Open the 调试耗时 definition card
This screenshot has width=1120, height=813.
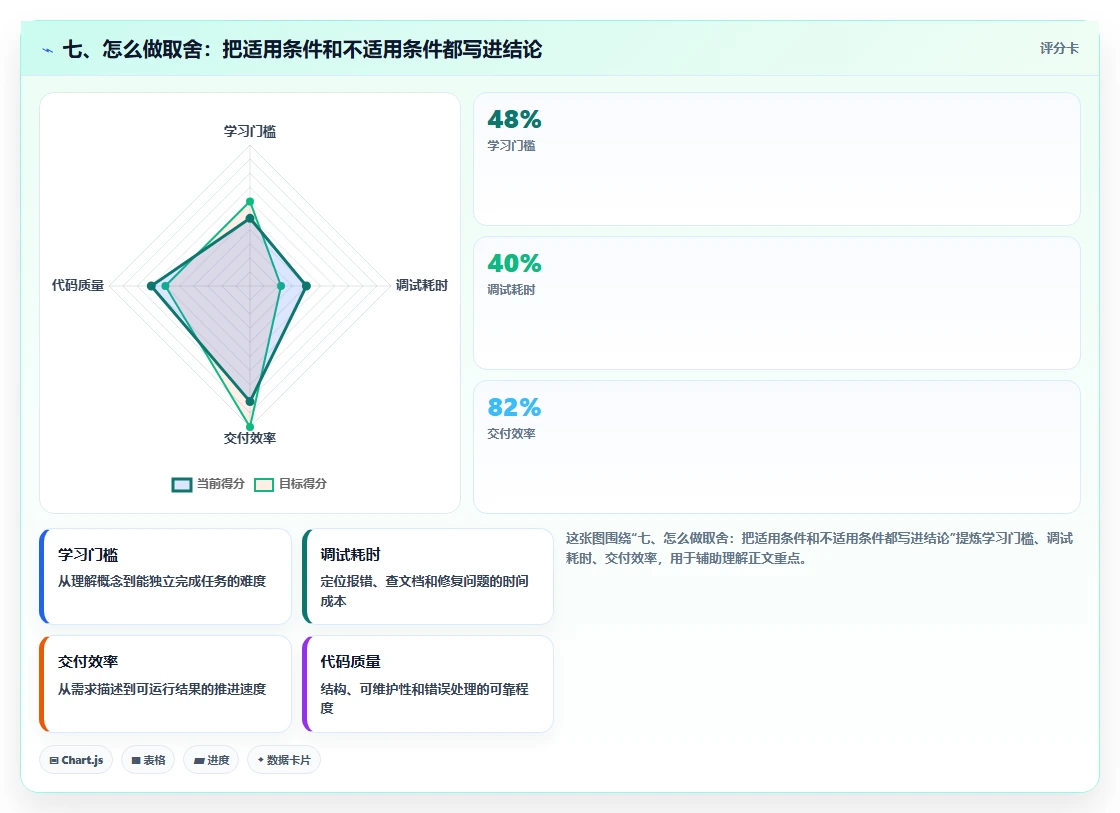tap(427, 577)
